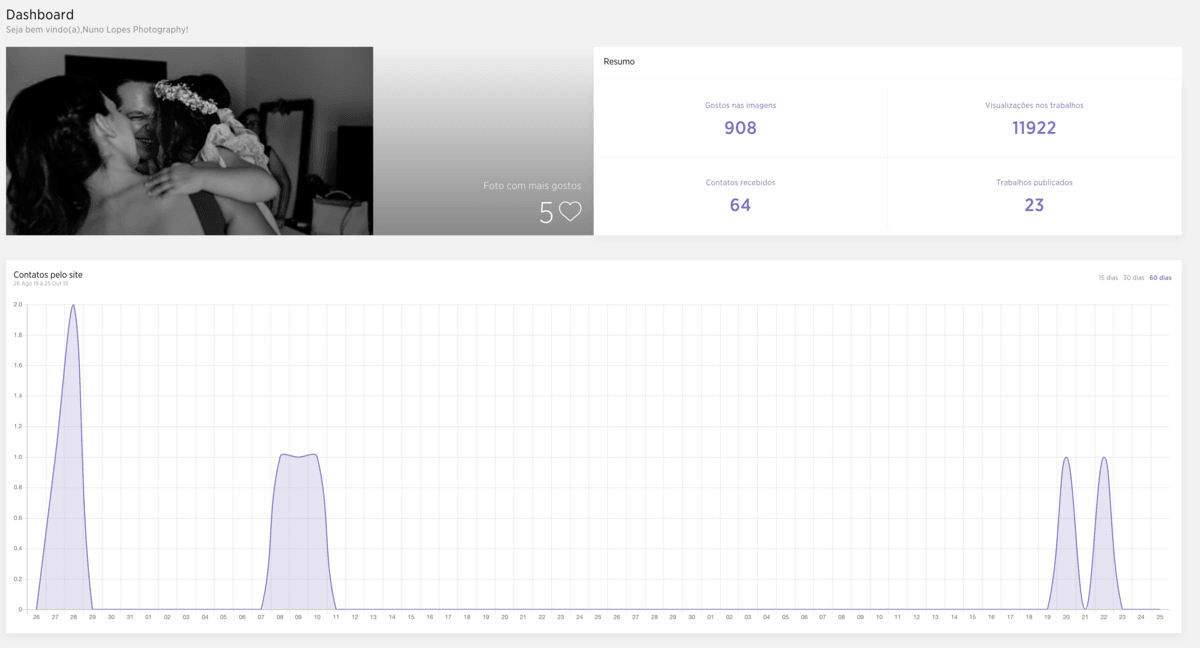The width and height of the screenshot is (1200, 648).
Task: Click the 11922 views value
Action: tap(1034, 128)
